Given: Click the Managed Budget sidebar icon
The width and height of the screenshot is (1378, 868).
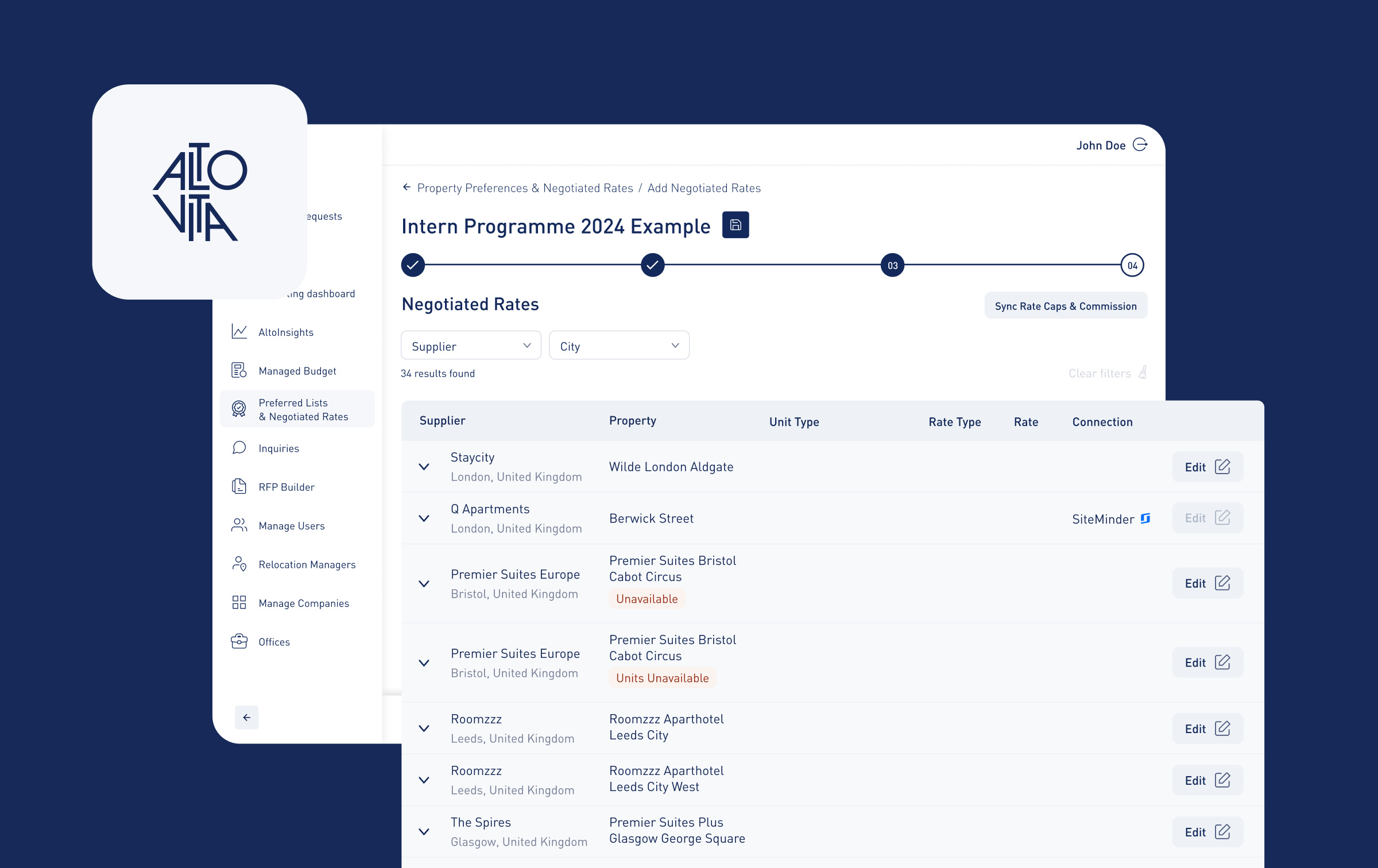Looking at the screenshot, I should point(239,370).
